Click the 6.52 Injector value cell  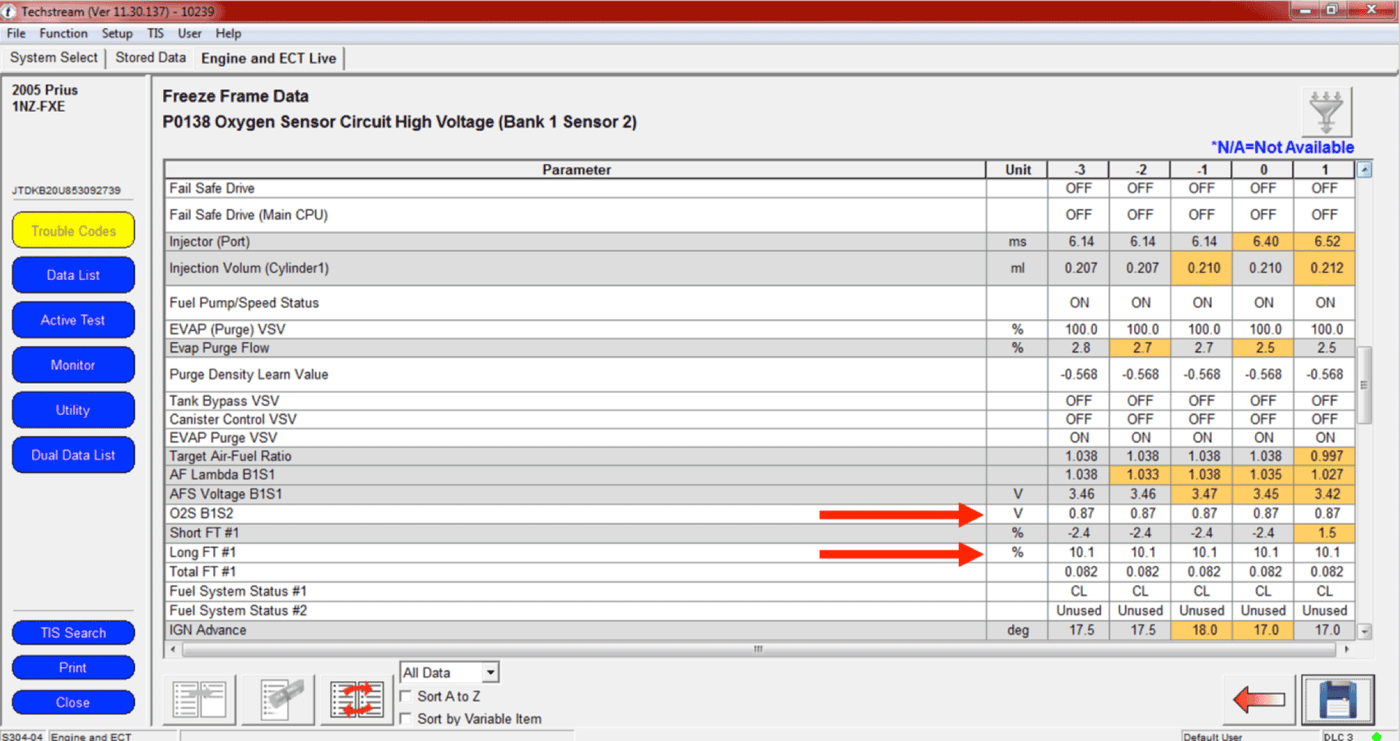[x=1325, y=242]
